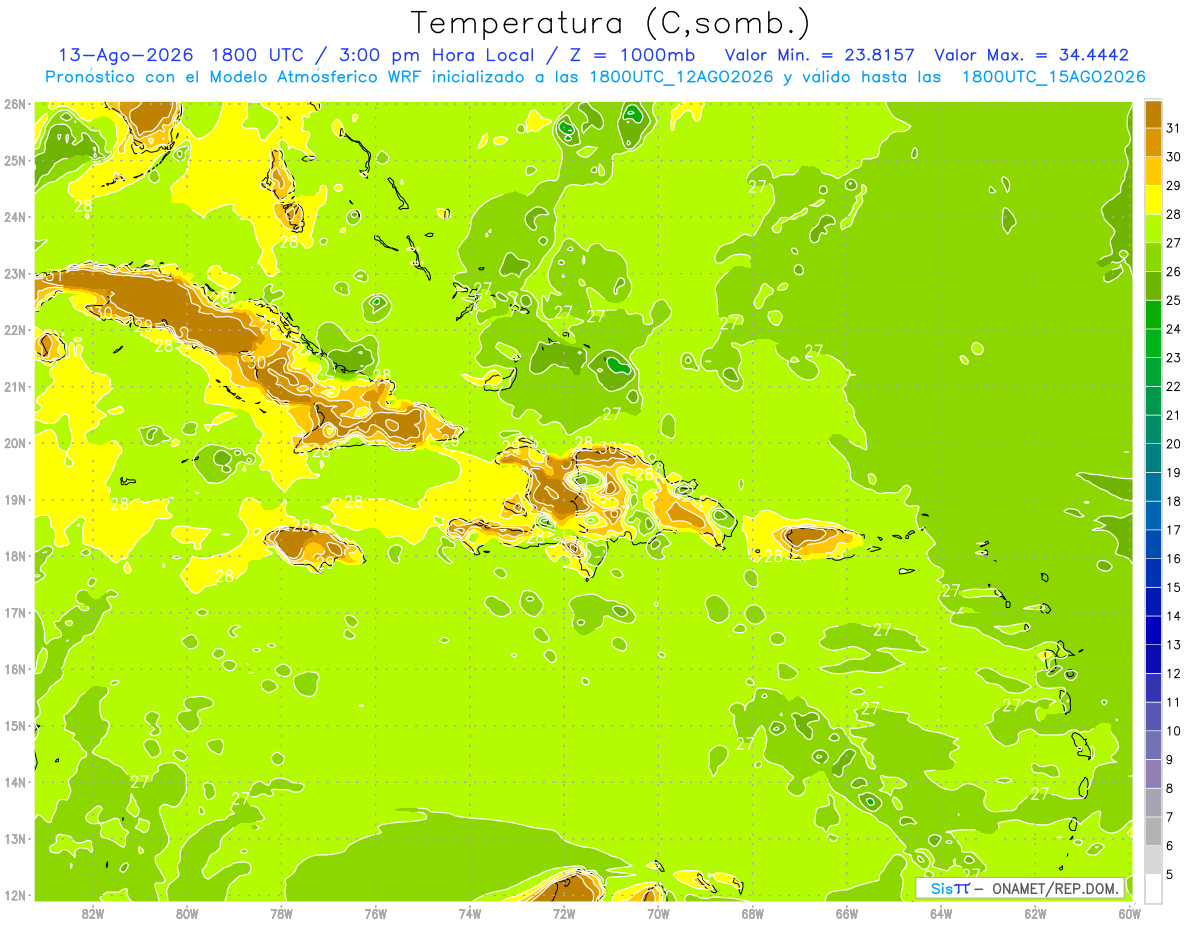The height and width of the screenshot is (927, 1200).
Task: Click the 21N latitude axis label
Action: [14, 386]
